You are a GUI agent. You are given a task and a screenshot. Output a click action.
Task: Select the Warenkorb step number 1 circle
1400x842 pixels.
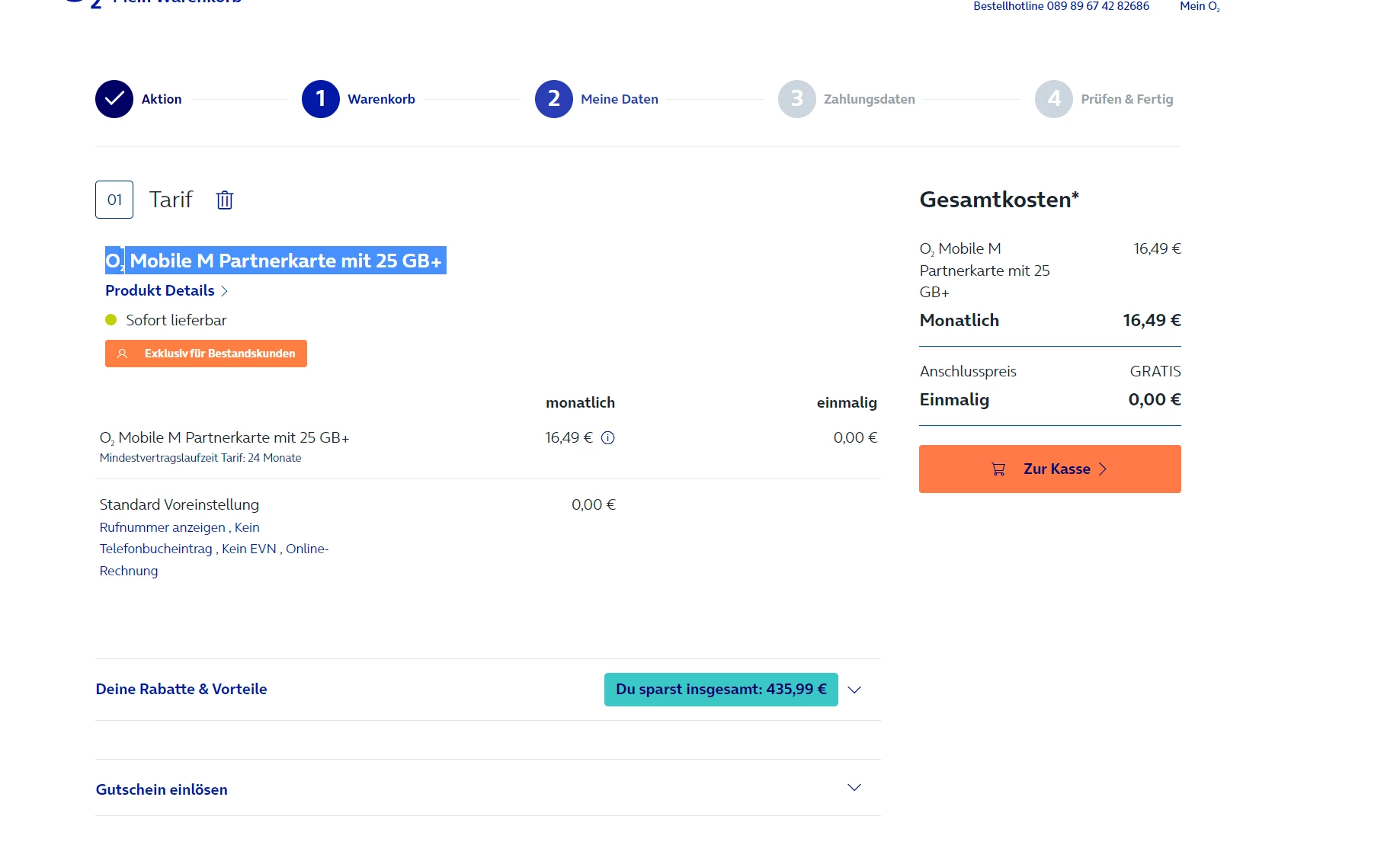tap(321, 99)
